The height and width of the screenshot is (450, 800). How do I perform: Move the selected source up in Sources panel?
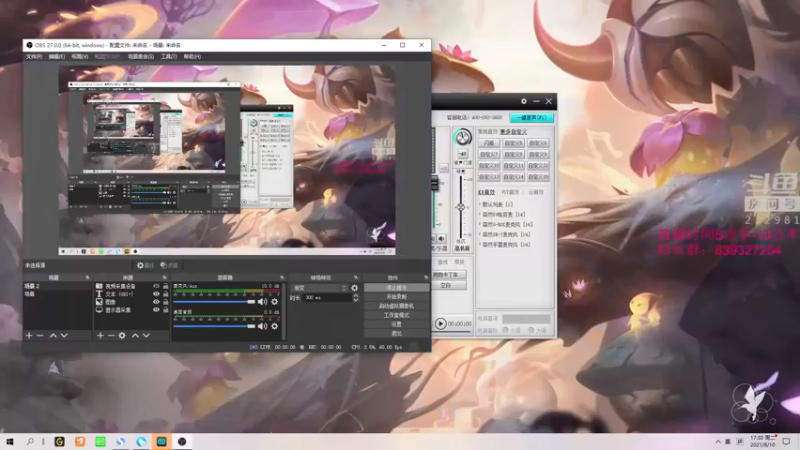(x=135, y=335)
